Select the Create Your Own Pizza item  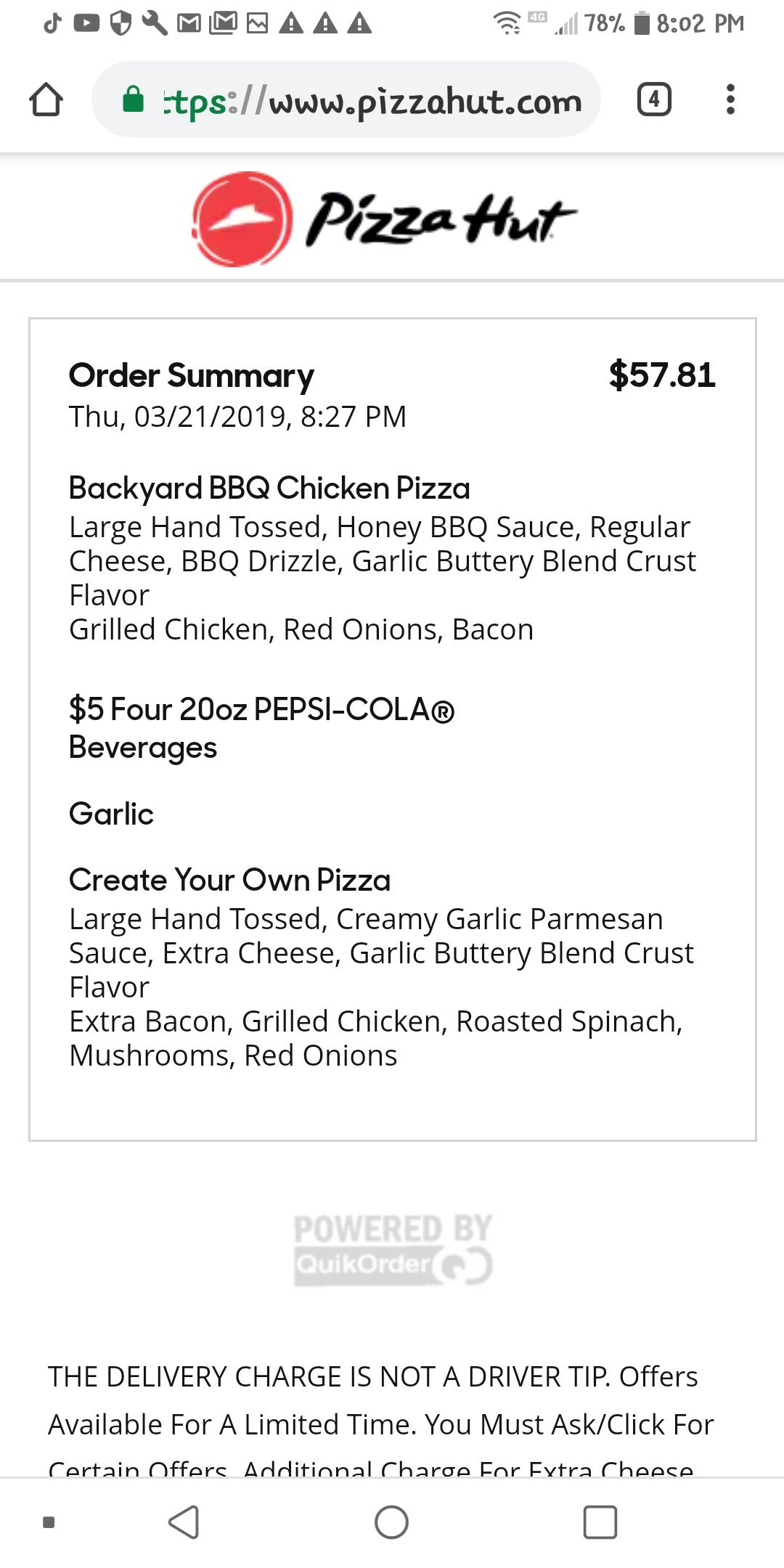pyautogui.click(x=229, y=881)
